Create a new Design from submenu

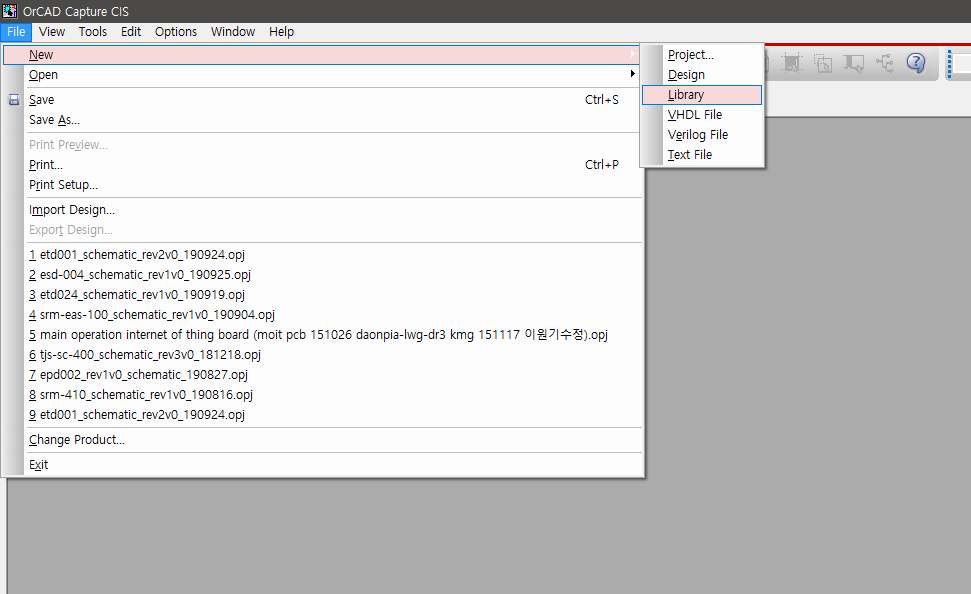pyautogui.click(x=702, y=74)
